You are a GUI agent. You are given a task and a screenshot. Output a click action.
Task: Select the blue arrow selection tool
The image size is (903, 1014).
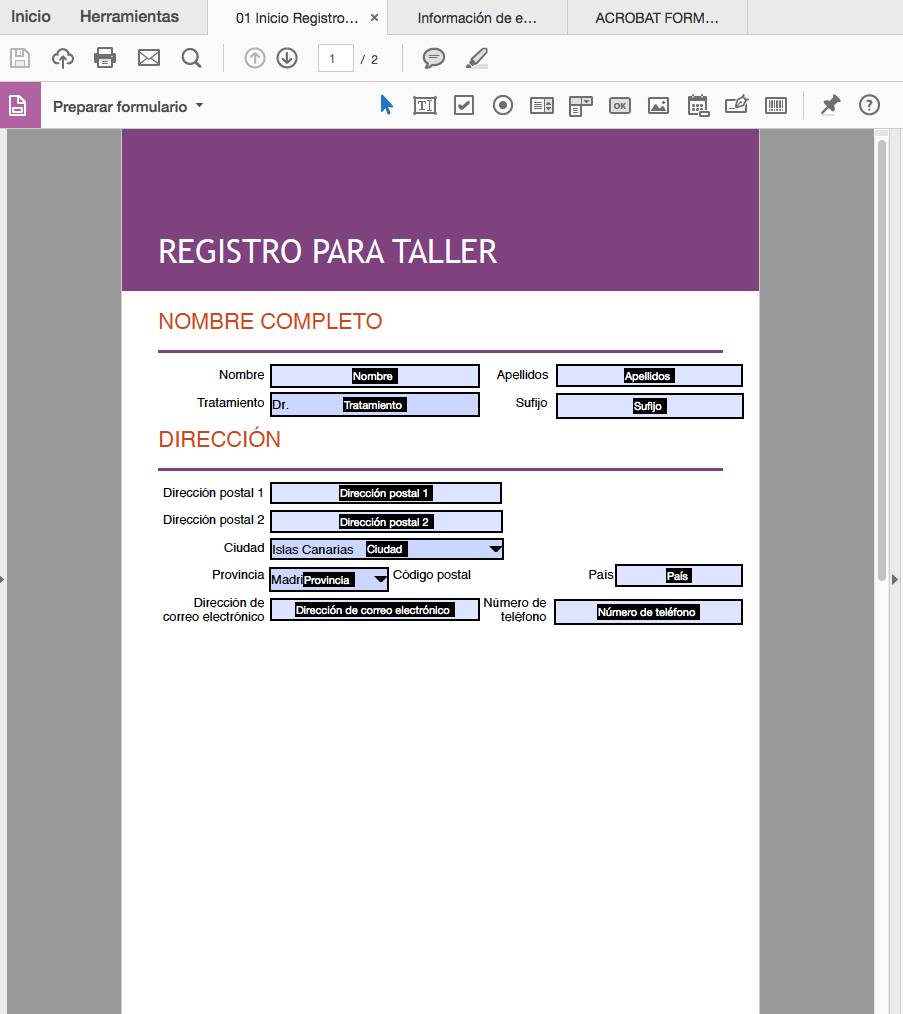387,105
